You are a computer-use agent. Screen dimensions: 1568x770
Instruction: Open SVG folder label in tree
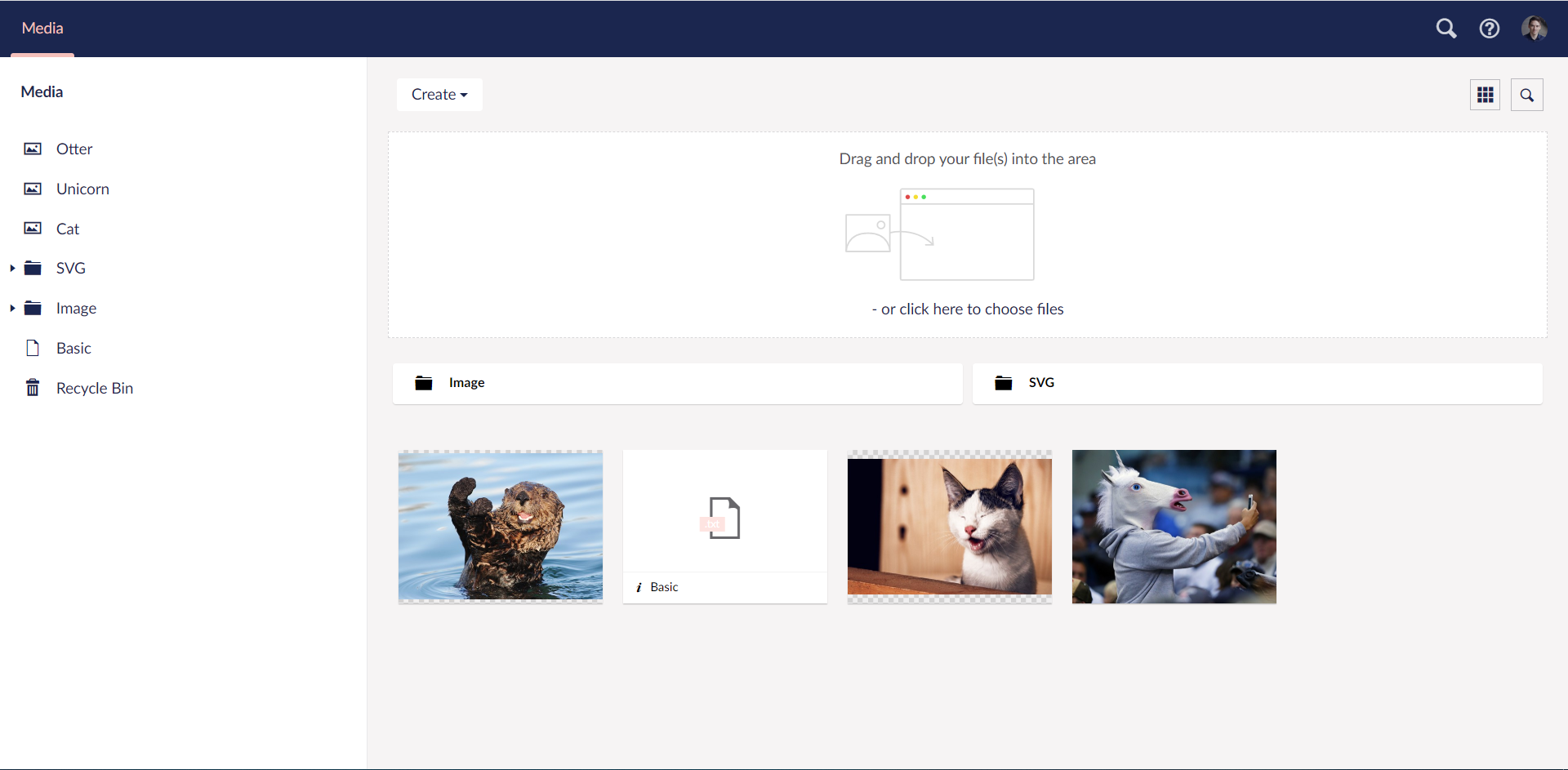71,268
